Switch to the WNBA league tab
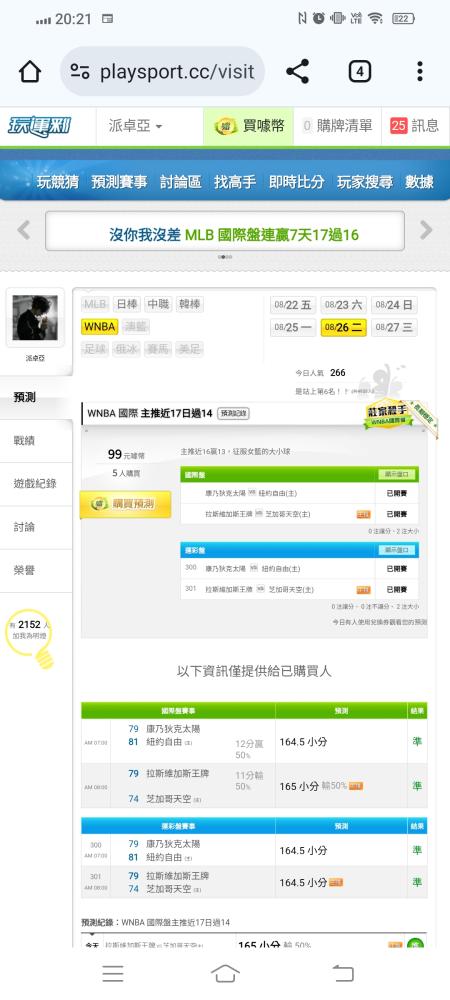Screen dimensions: 450x1000 pyautogui.click(x=99, y=327)
